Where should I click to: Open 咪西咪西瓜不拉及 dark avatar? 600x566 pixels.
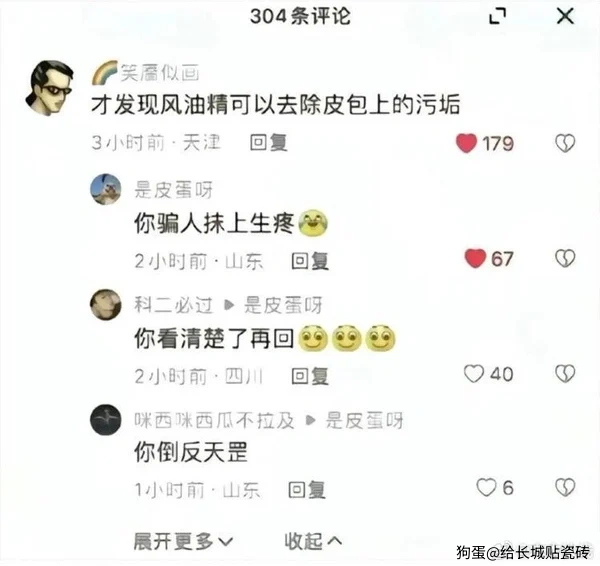pos(106,420)
